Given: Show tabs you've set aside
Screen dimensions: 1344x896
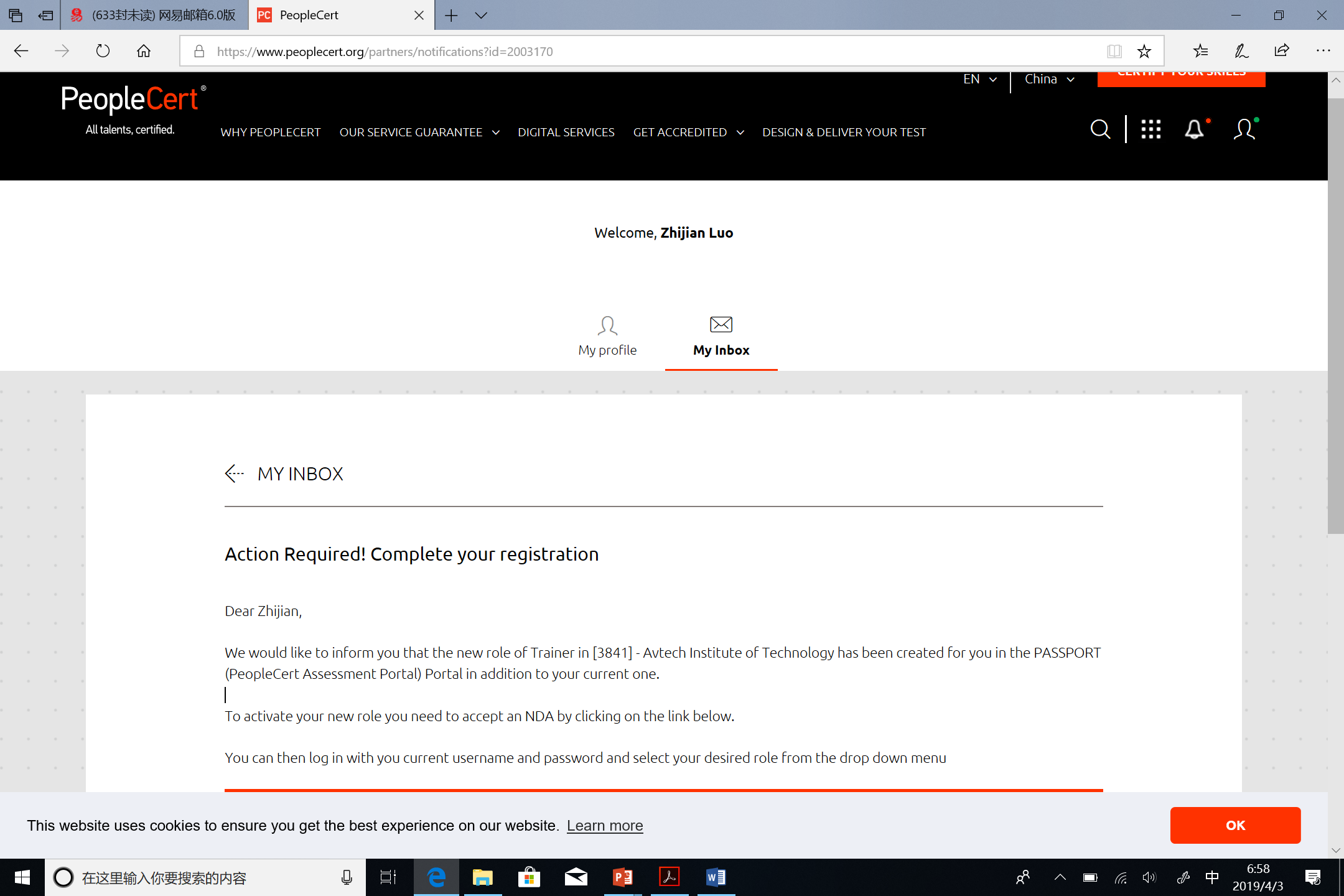Looking at the screenshot, I should pos(16,16).
